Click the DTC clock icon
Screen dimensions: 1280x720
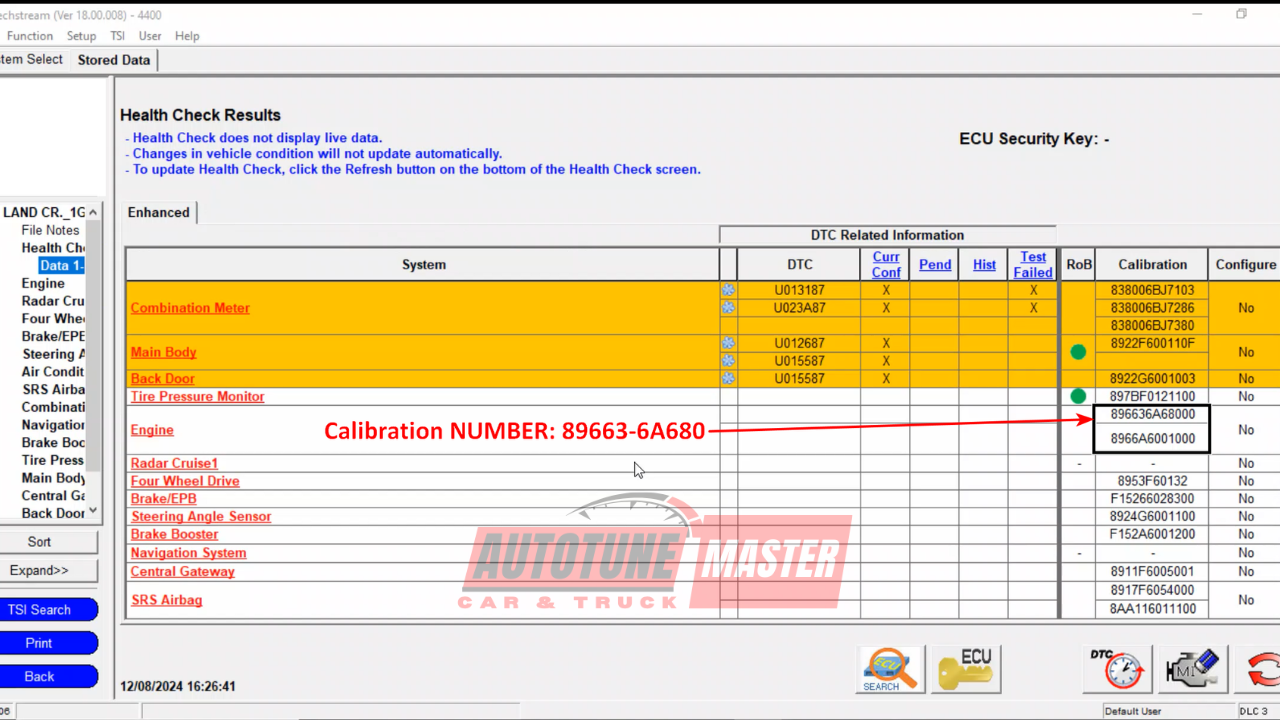click(x=1116, y=668)
